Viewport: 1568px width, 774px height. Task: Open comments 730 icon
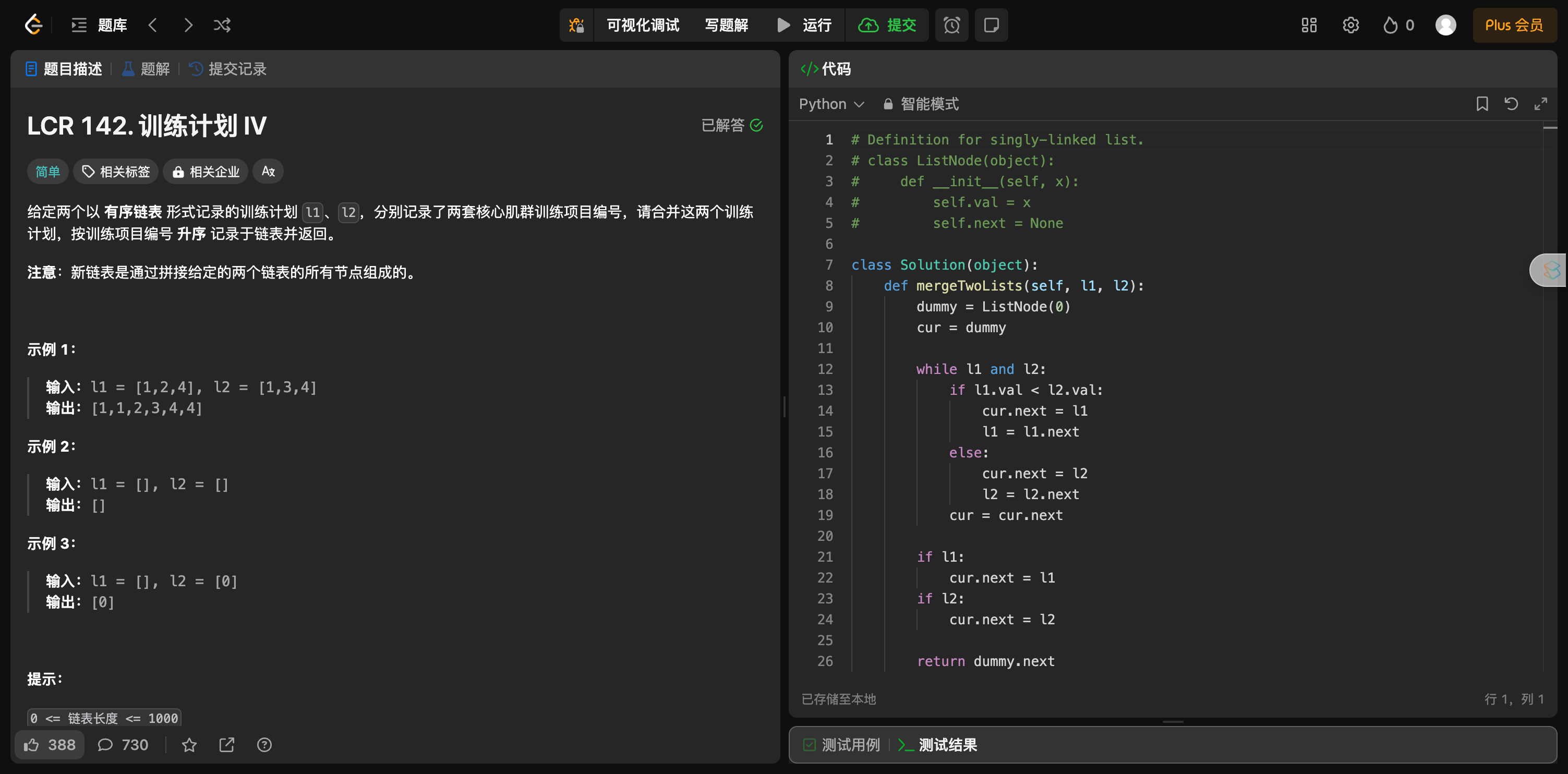point(123,745)
